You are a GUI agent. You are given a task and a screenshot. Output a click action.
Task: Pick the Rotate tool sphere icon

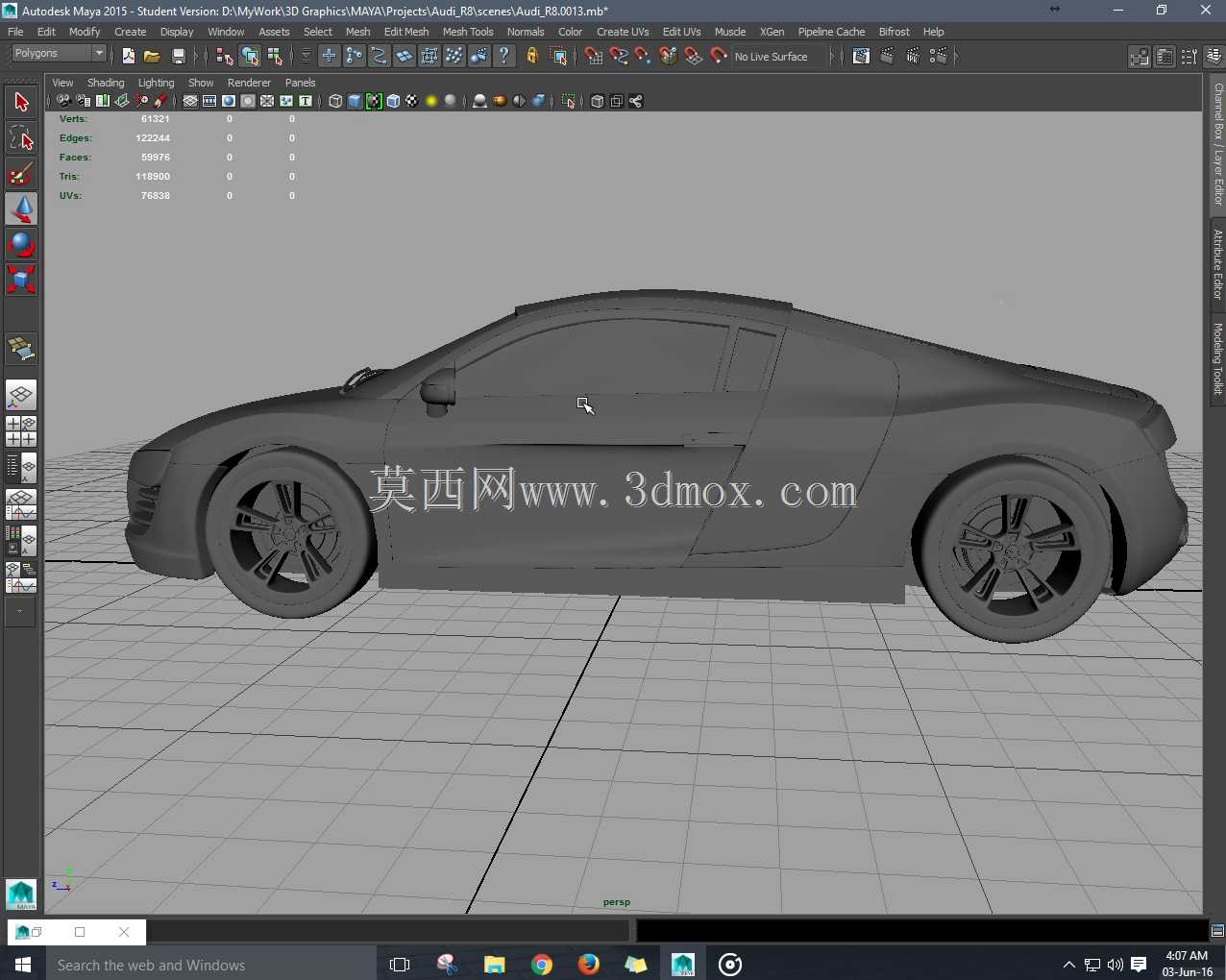click(21, 244)
